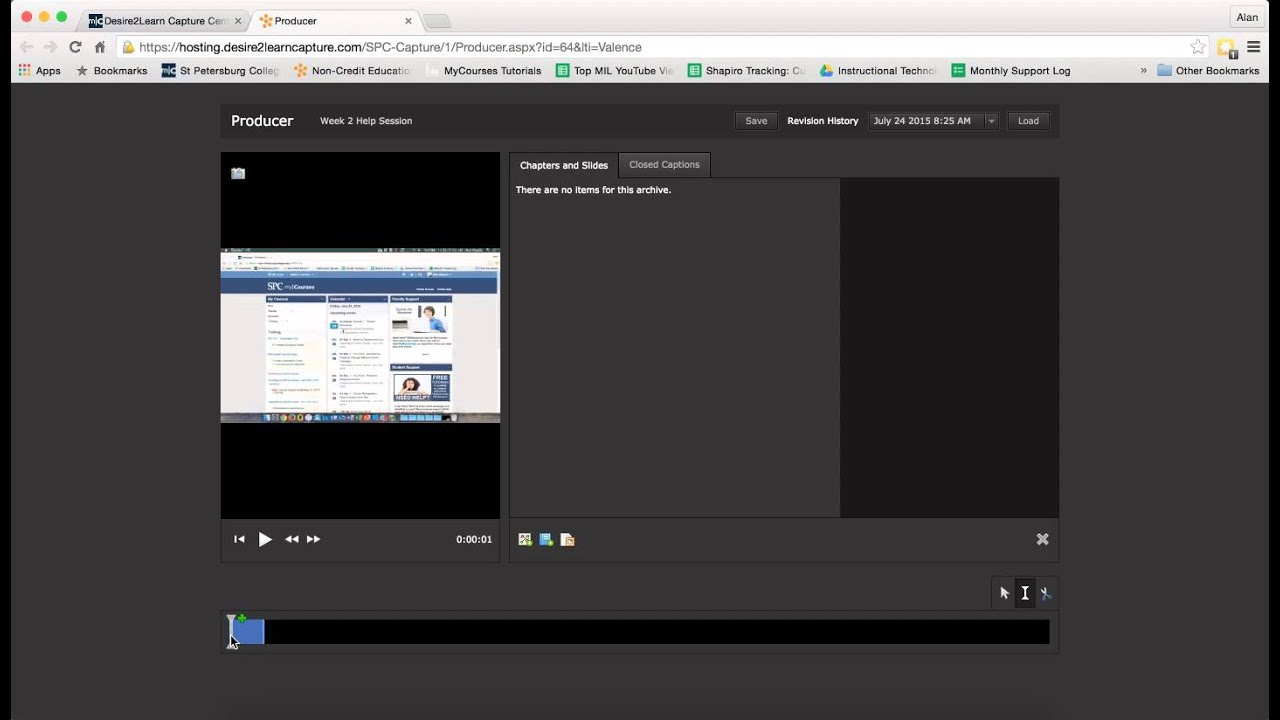Open Other Bookmarks folder

pyautogui.click(x=1208, y=71)
